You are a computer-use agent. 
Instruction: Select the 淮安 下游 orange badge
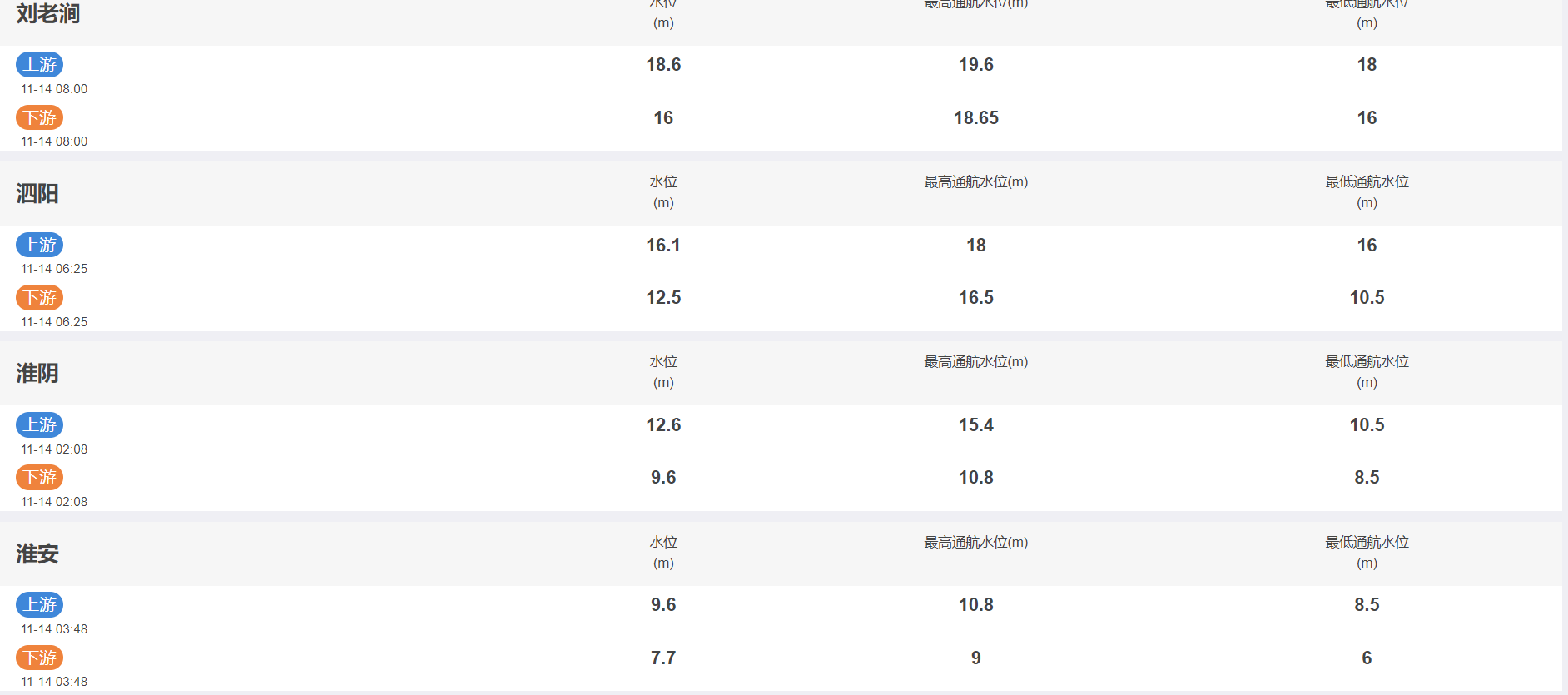[x=39, y=658]
